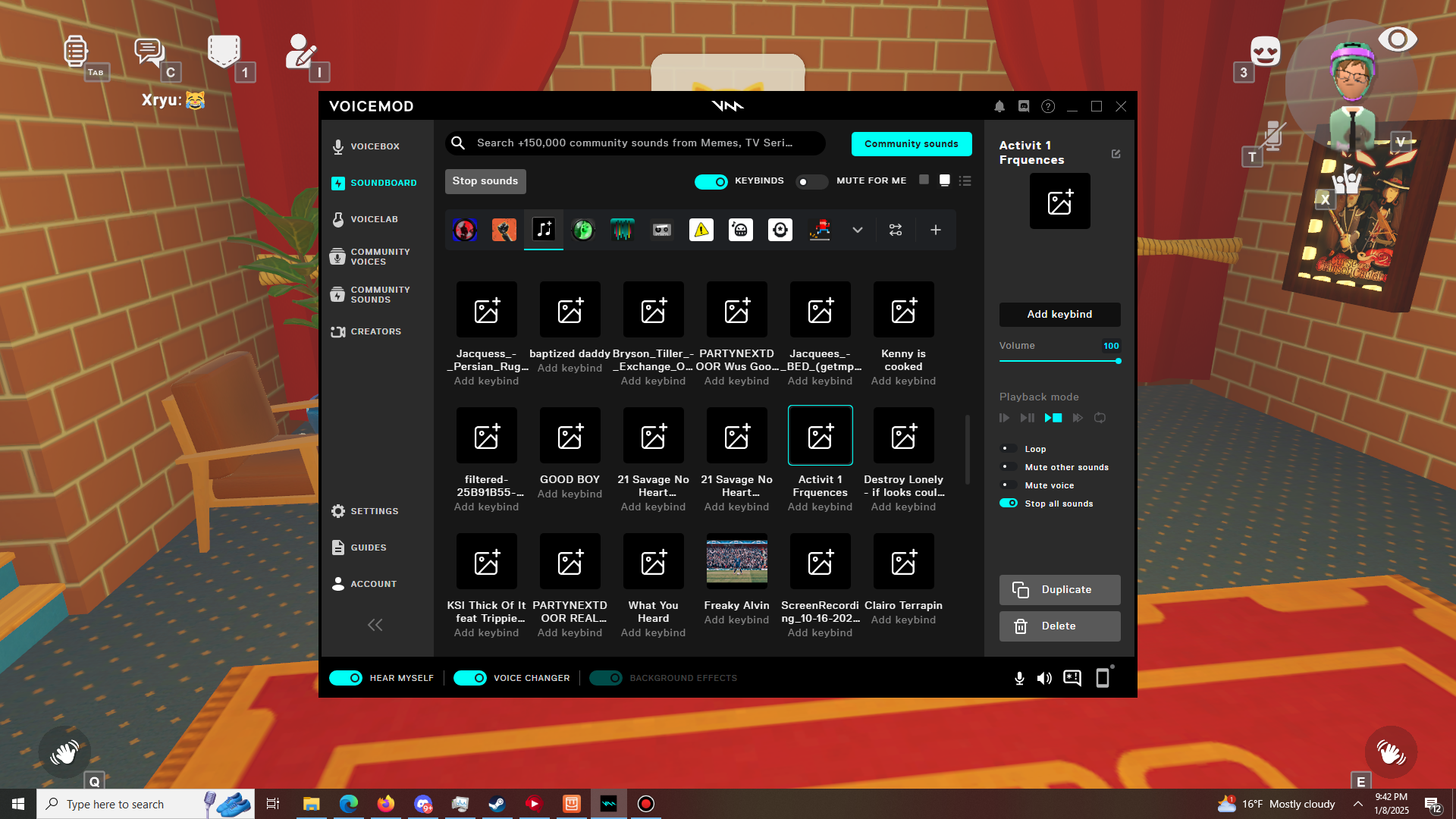Expand more soundboard profiles chevron
This screenshot has width=1456, height=819.
point(858,230)
